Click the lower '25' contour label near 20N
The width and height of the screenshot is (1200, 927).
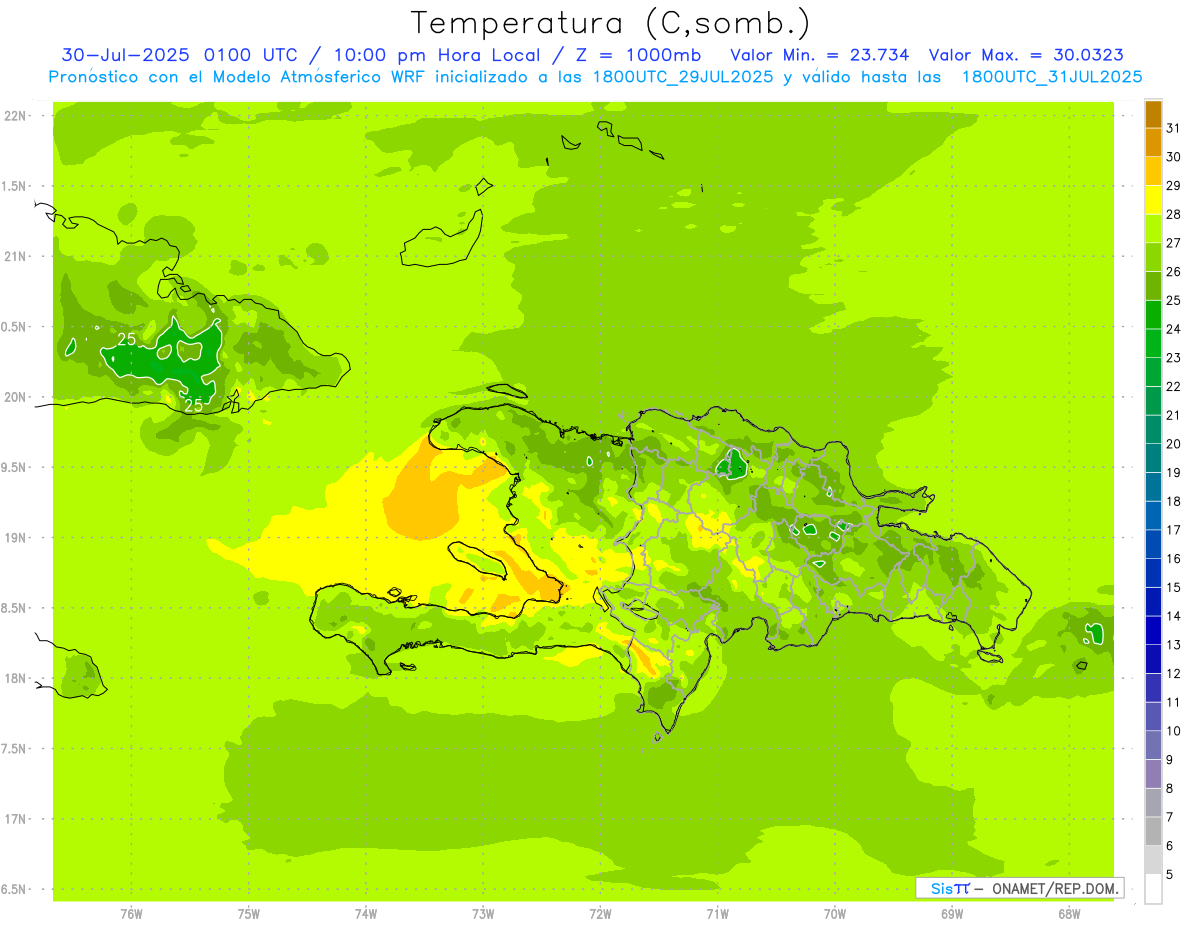coord(194,405)
